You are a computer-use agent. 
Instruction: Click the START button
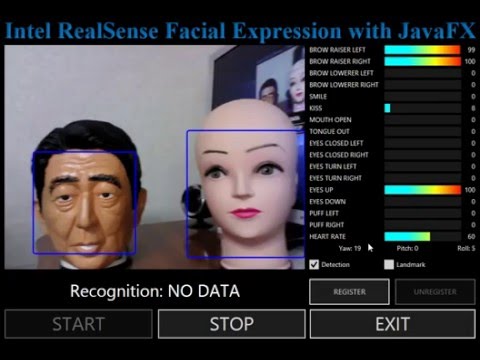(79, 324)
